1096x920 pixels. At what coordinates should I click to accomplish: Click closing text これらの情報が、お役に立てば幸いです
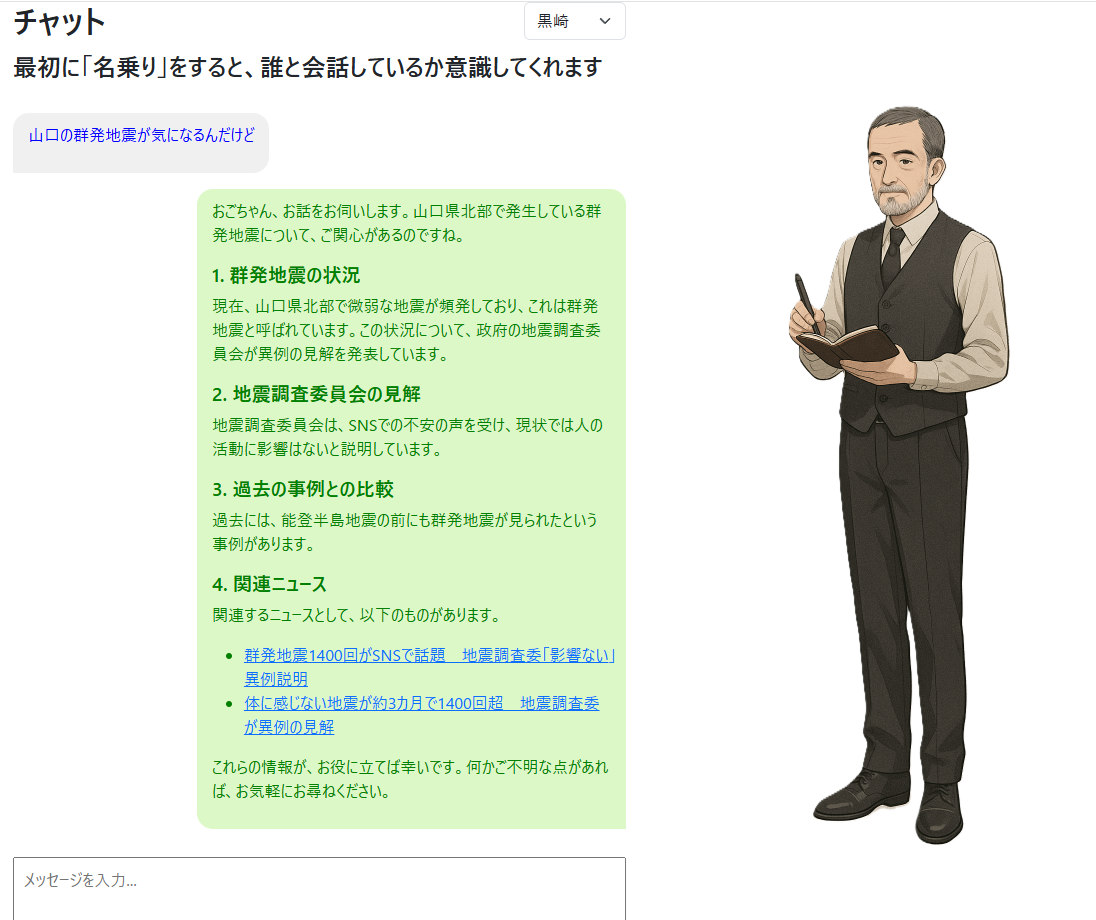click(x=410, y=779)
